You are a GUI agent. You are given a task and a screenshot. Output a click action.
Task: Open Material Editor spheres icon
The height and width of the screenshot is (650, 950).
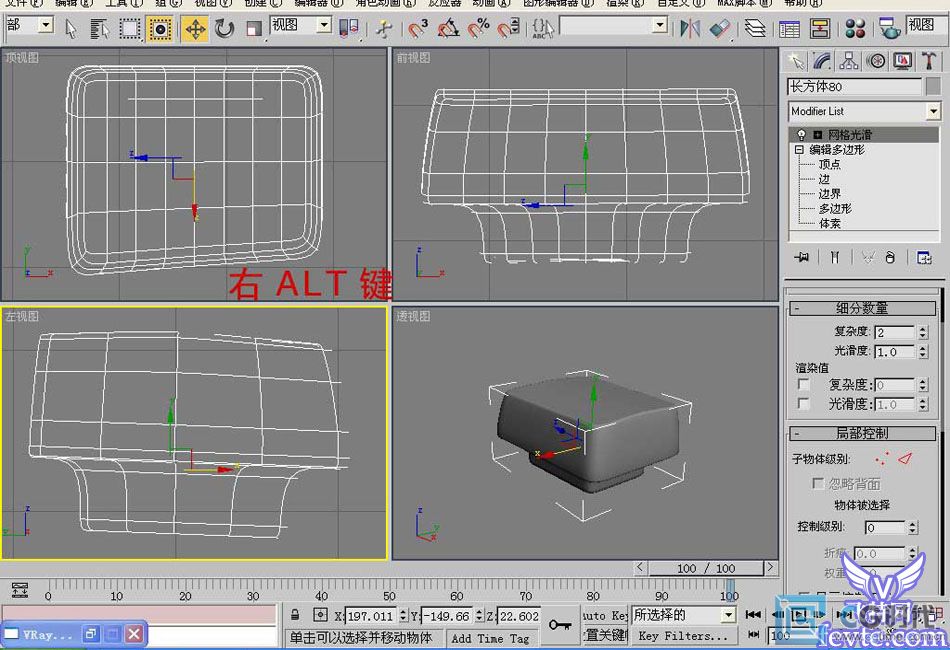point(855,28)
